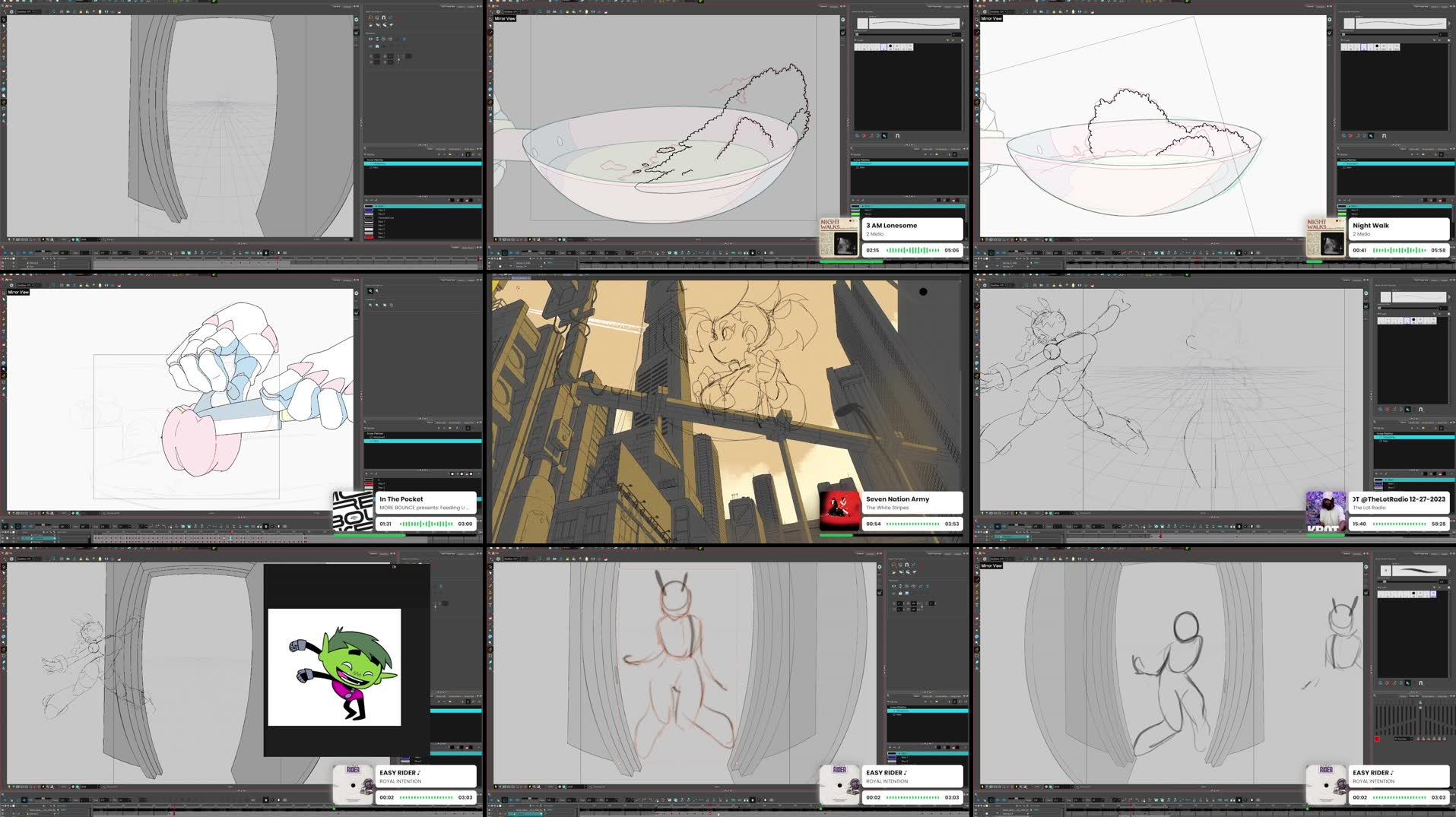Image resolution: width=1456 pixels, height=817 pixels.
Task: Select the highlighted Black colour row, top-left panel
Action: [x=423, y=206]
